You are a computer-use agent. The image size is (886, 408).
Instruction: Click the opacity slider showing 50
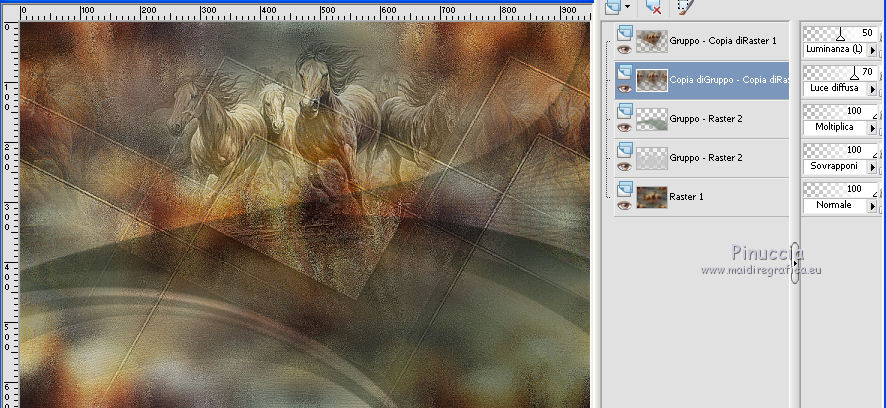click(840, 34)
